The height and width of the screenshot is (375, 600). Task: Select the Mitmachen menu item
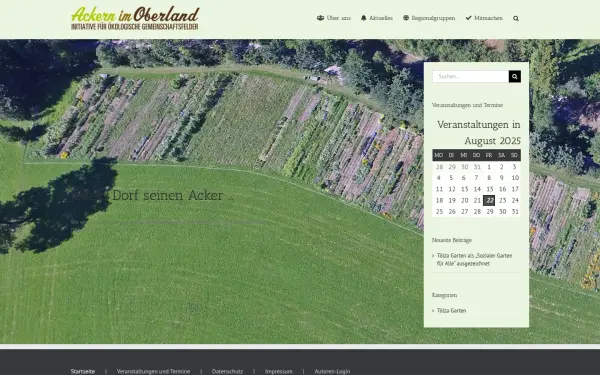484,18
